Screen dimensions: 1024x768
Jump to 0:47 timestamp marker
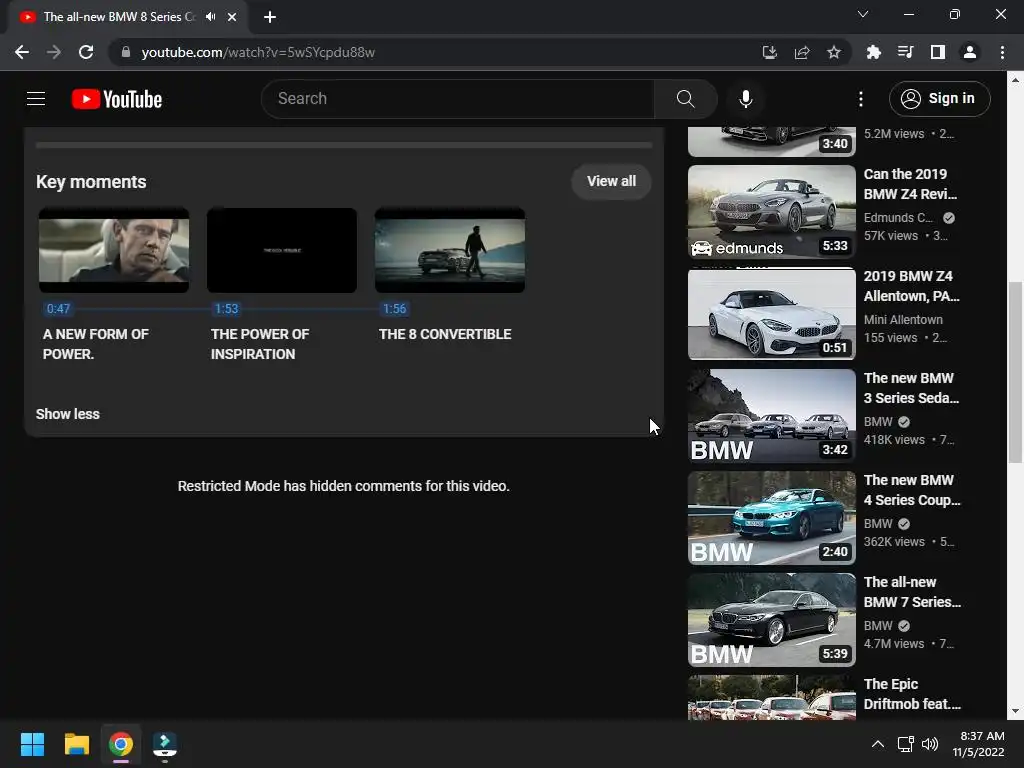tap(58, 309)
